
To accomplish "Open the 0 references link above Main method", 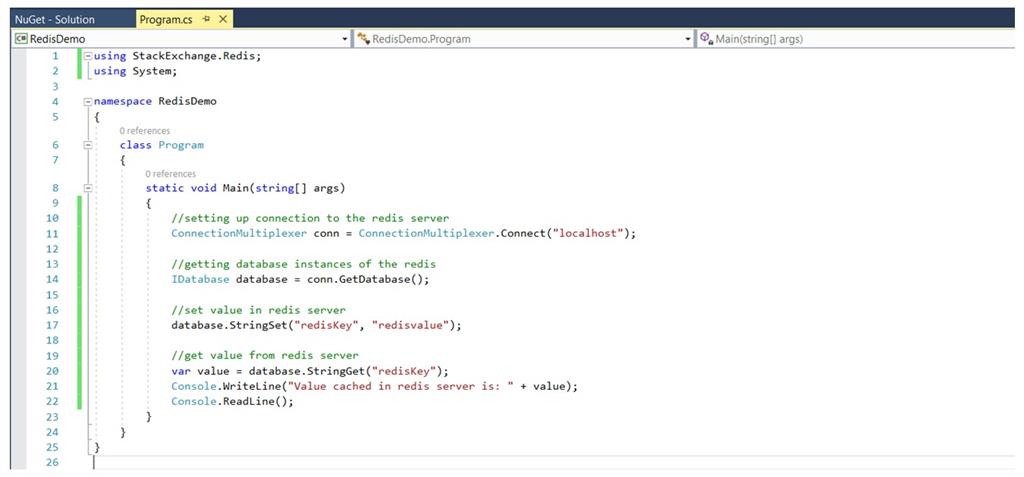I will click(x=170, y=174).
